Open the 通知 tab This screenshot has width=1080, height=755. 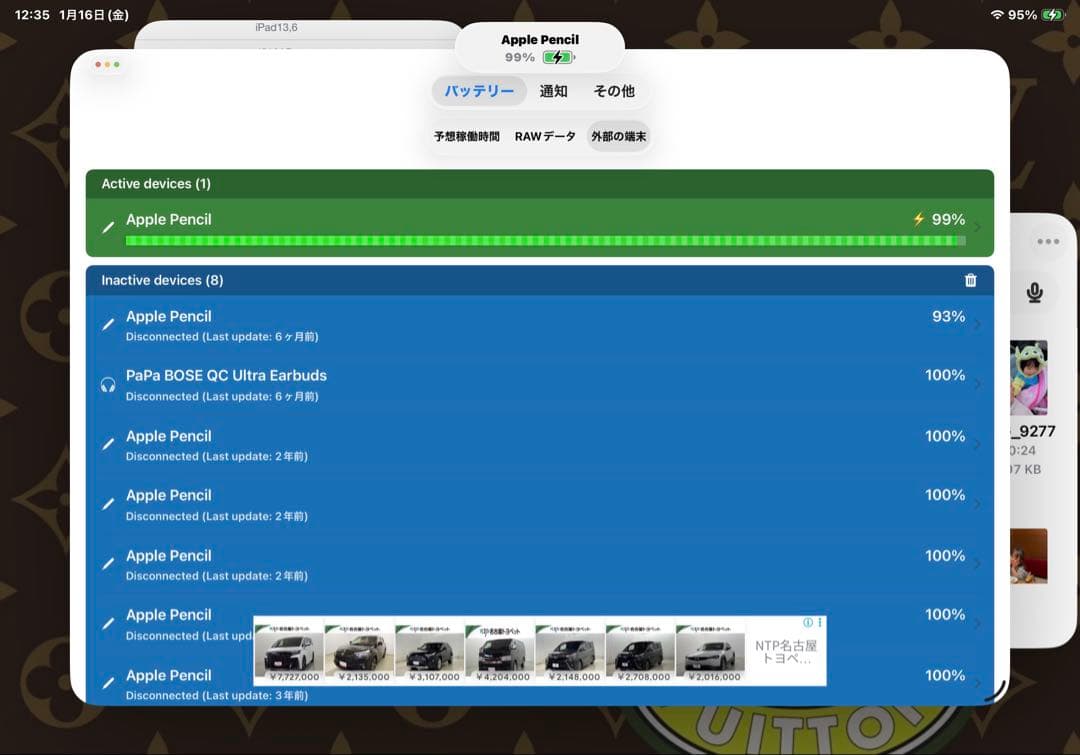point(553,91)
